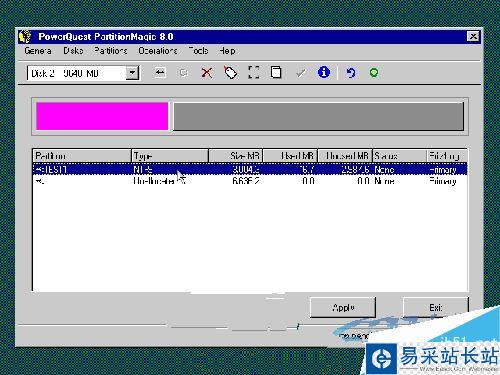Open the General menu
The width and height of the screenshot is (500, 375).
[38, 51]
